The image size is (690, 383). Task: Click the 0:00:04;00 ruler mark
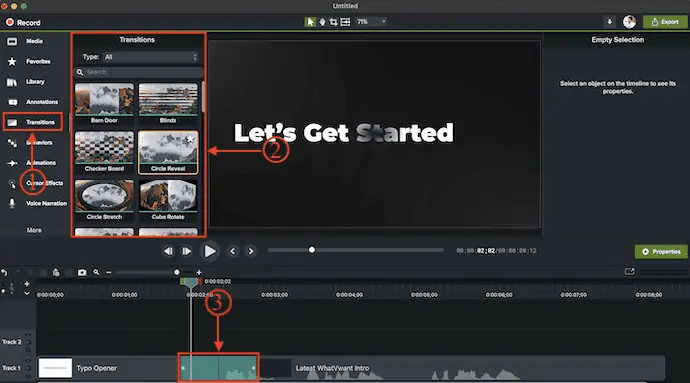click(x=349, y=295)
